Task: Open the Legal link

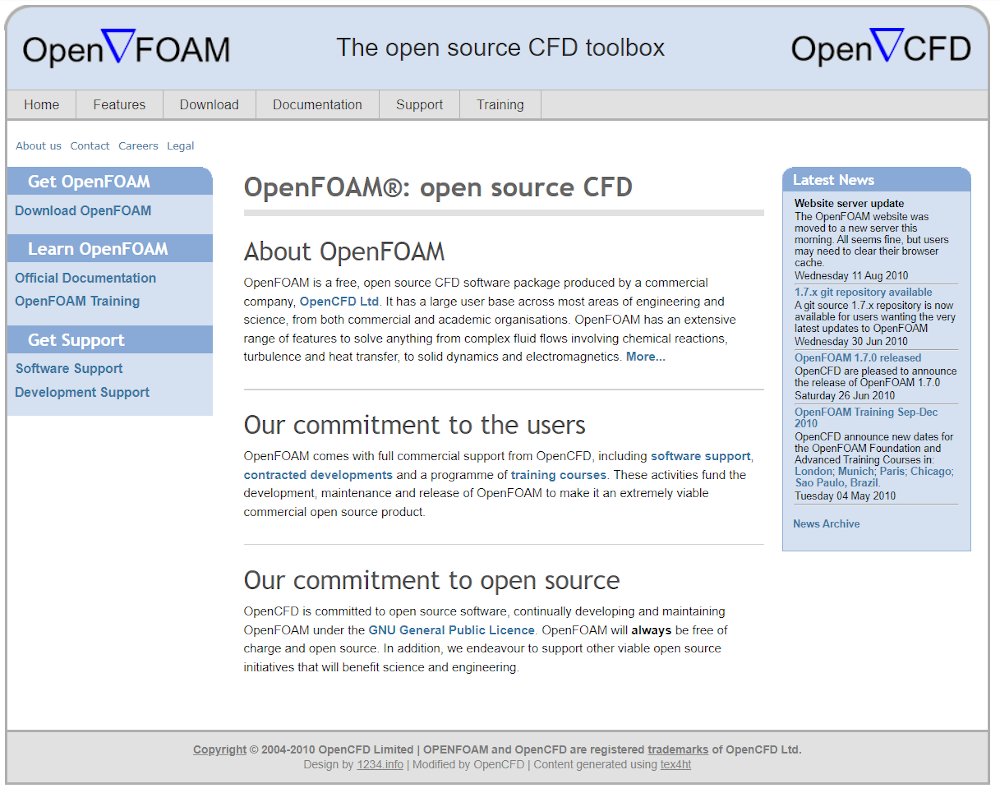Action: pyautogui.click(x=180, y=146)
